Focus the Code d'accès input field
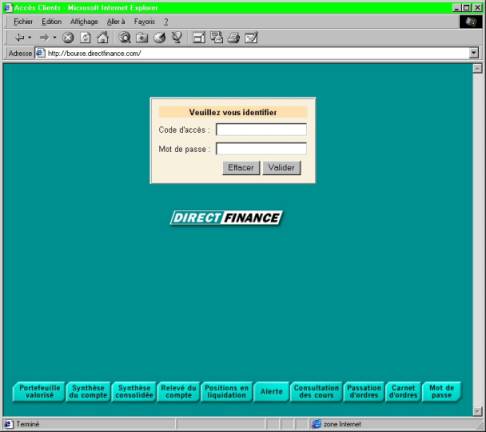The image size is (486, 432). 261,129
